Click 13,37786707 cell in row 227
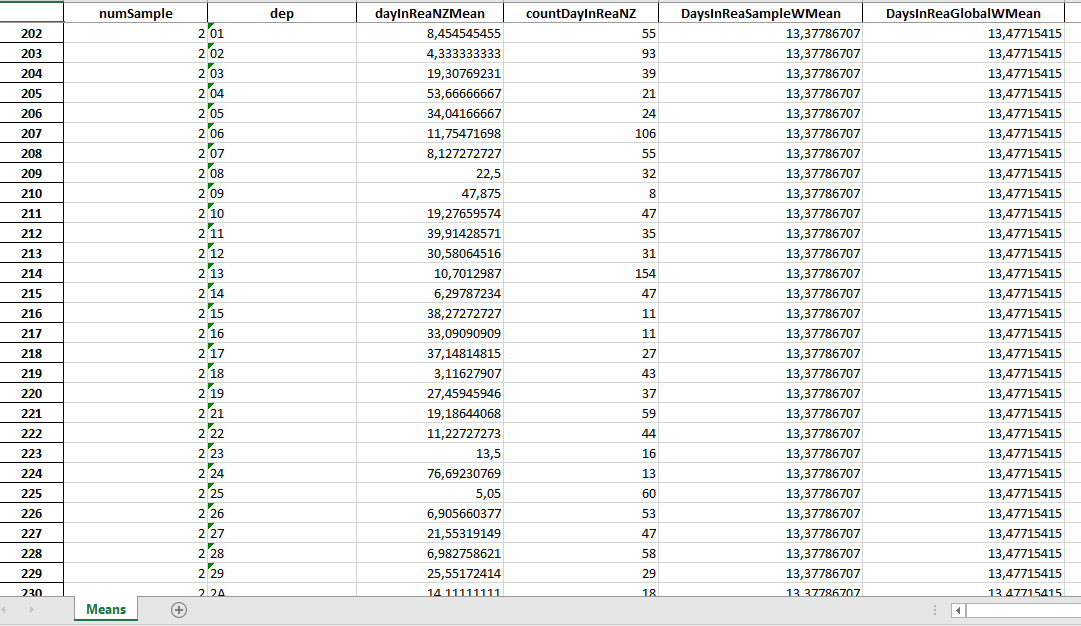 [x=760, y=534]
